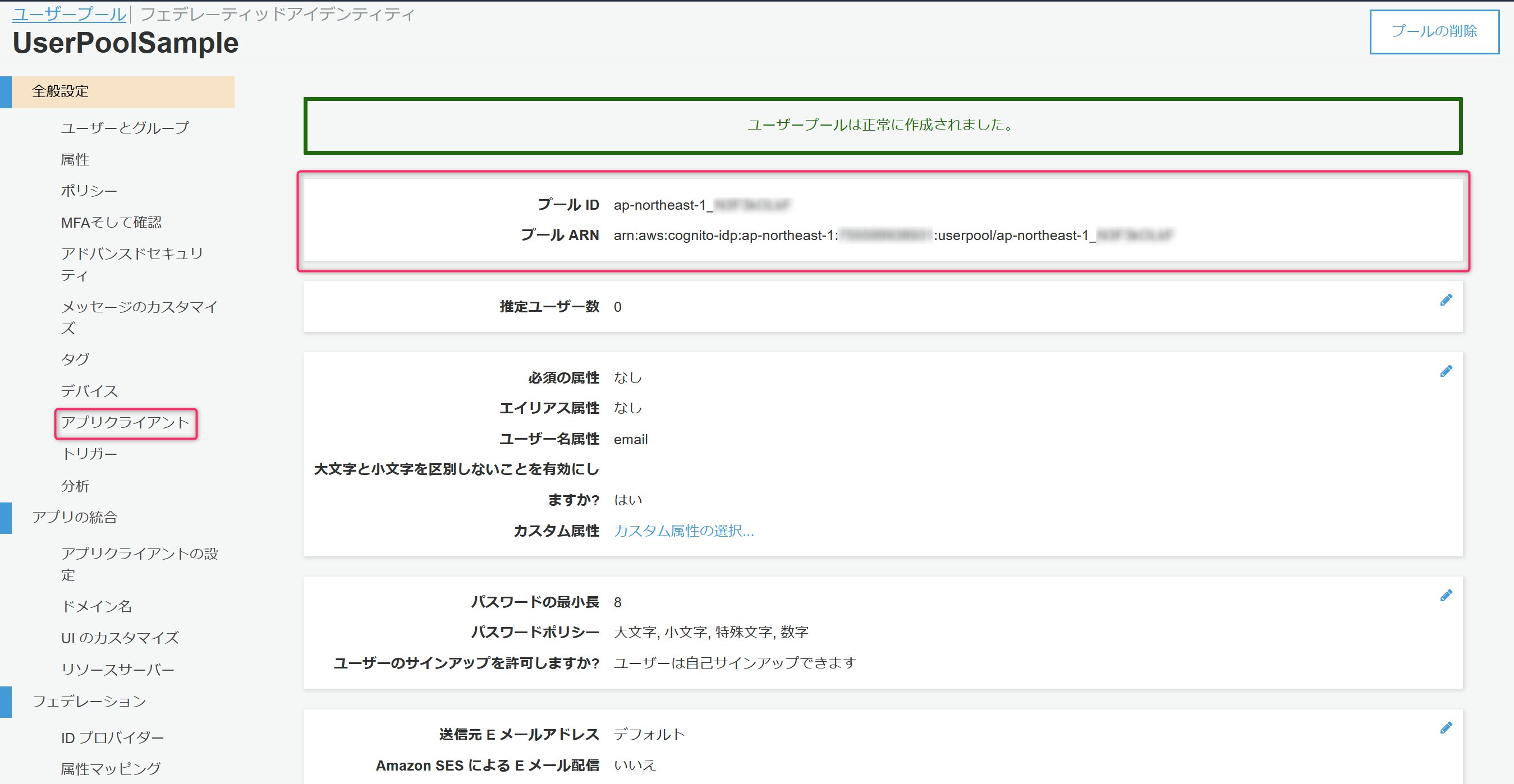Screen dimensions: 1514x784
Task: Select ID プロバイダー under フェデレーション
Action: click(112, 737)
